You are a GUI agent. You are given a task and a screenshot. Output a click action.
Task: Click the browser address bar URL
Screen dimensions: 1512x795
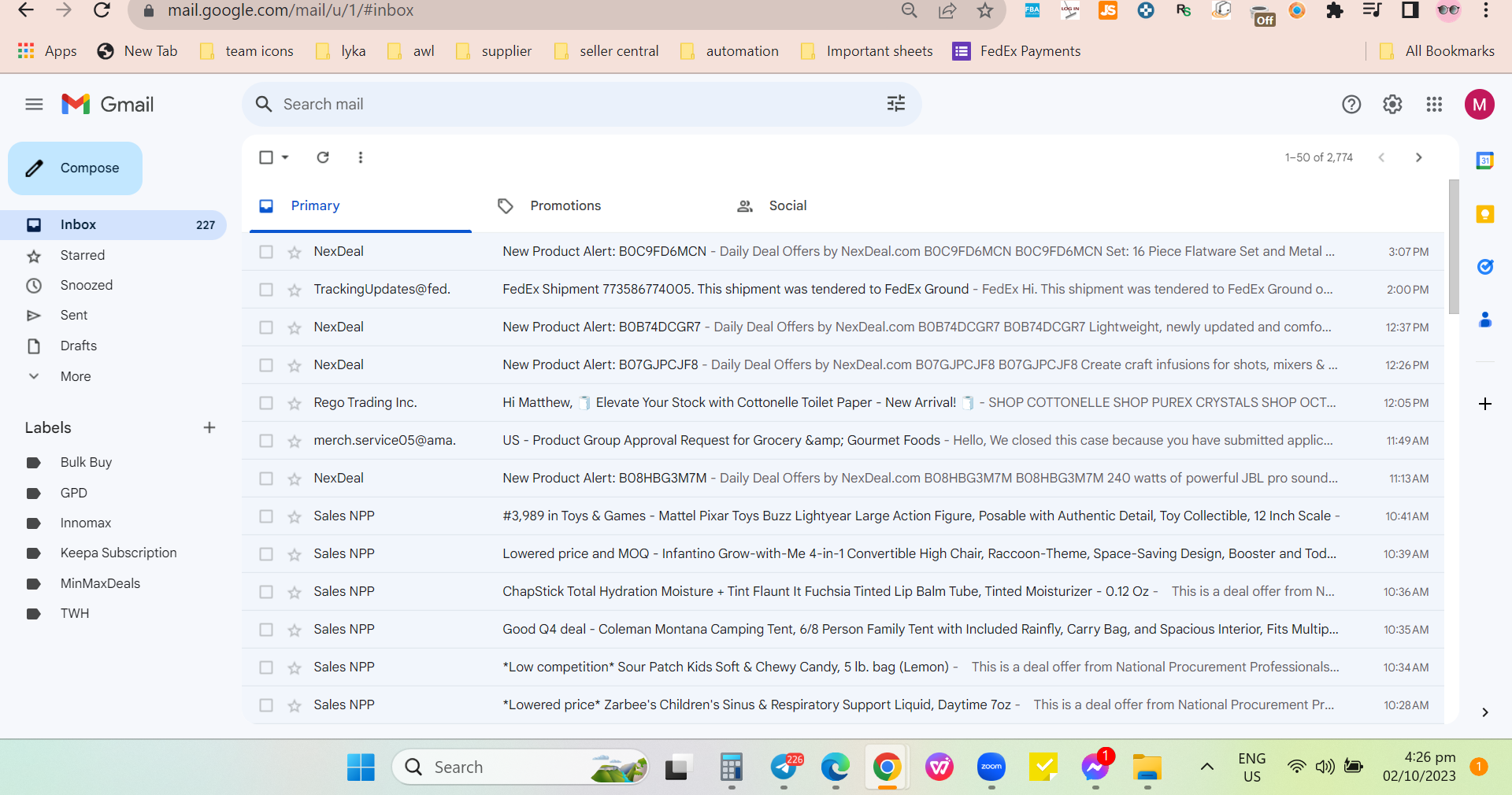(x=291, y=10)
